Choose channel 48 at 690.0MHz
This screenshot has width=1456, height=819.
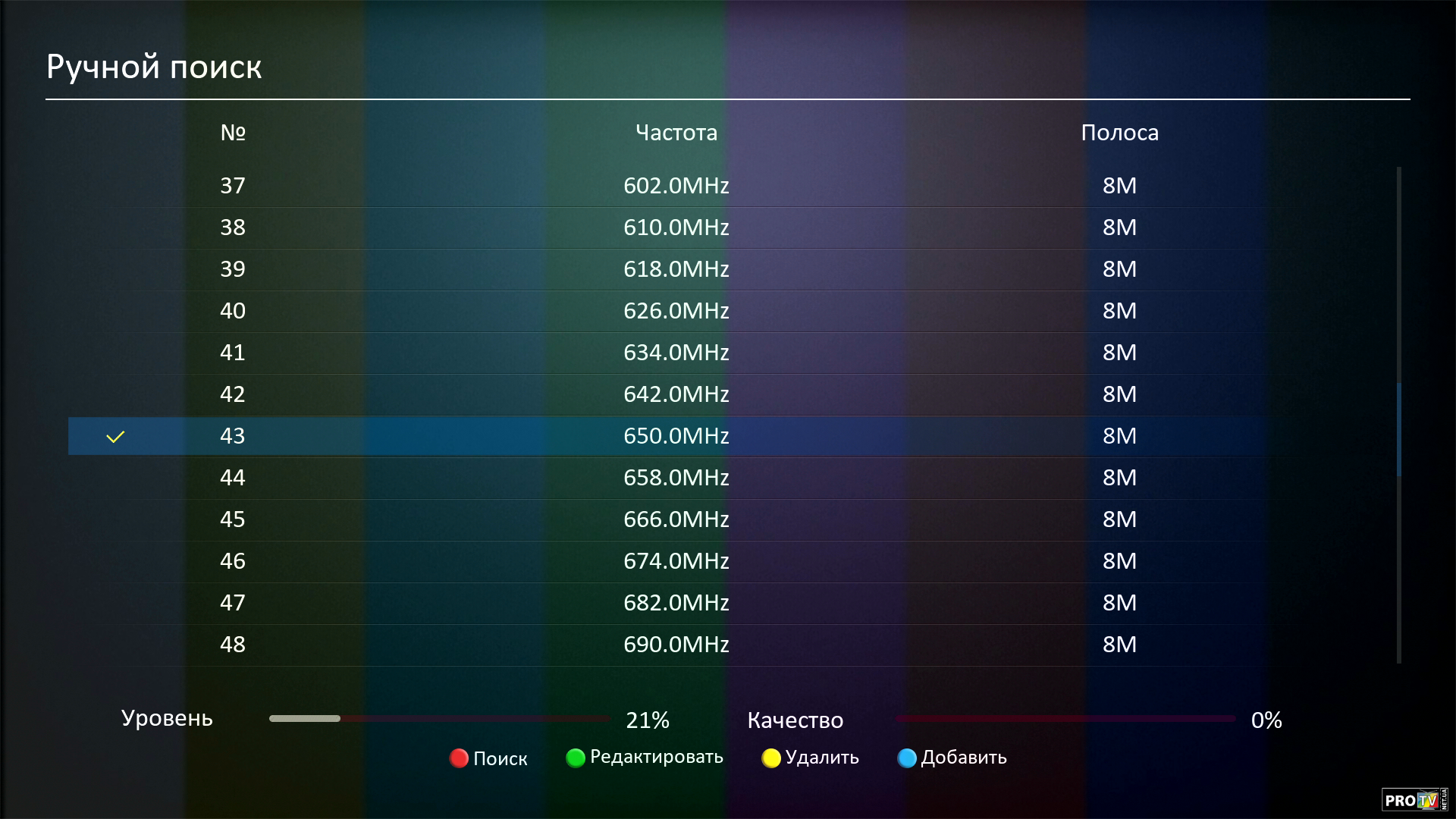675,645
